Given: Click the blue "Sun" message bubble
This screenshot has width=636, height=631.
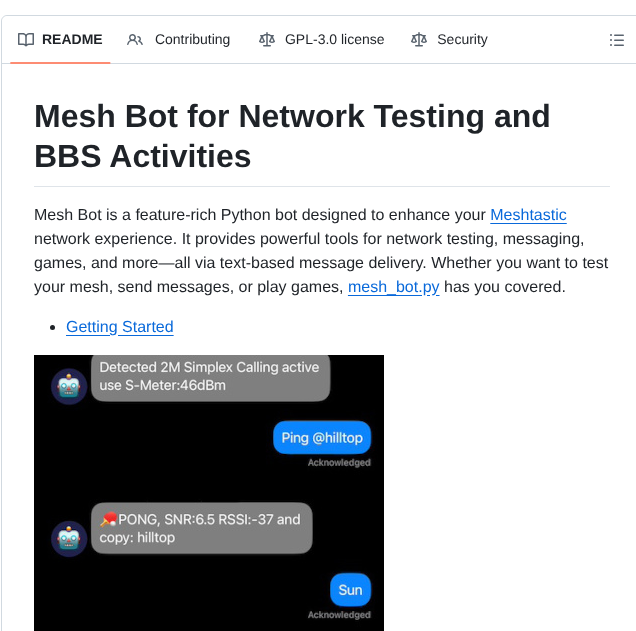Looking at the screenshot, I should coord(350,589).
